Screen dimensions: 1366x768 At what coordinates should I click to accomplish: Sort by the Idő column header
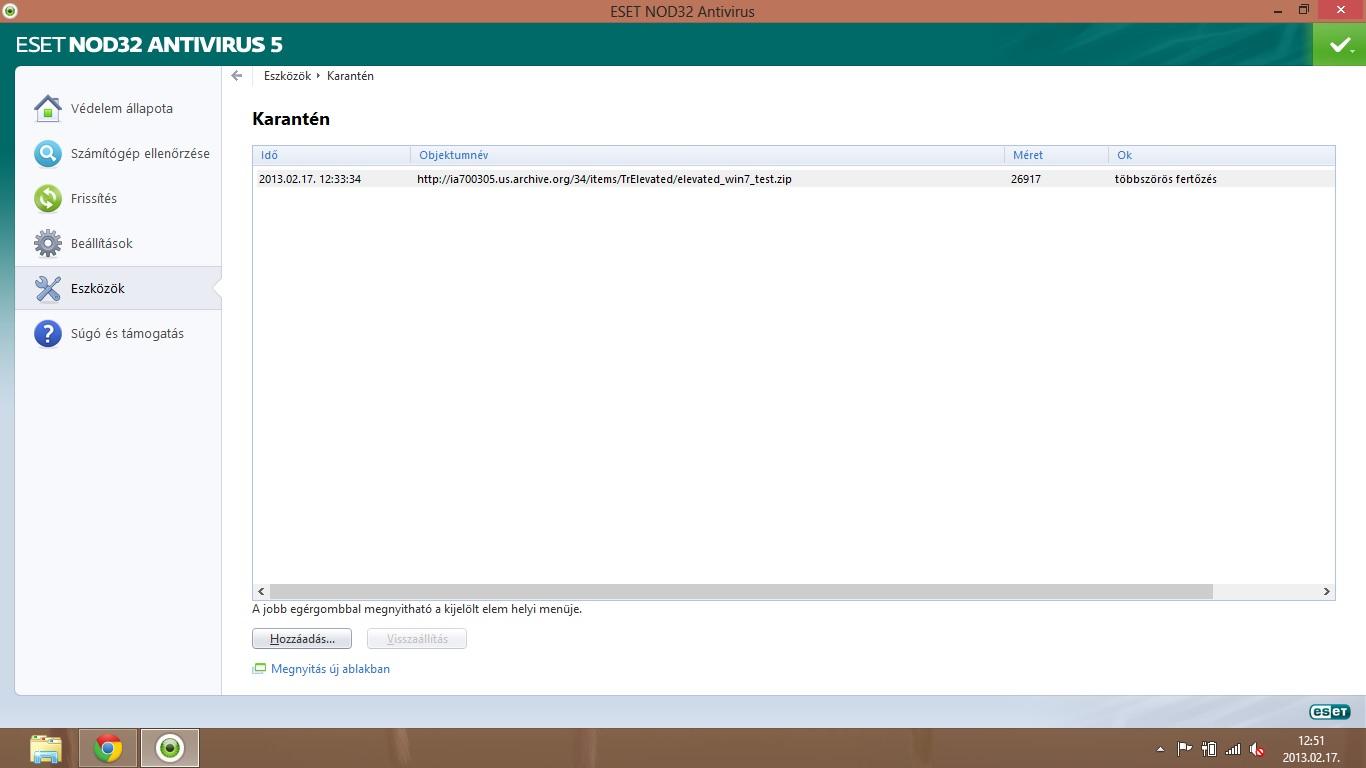(332, 155)
